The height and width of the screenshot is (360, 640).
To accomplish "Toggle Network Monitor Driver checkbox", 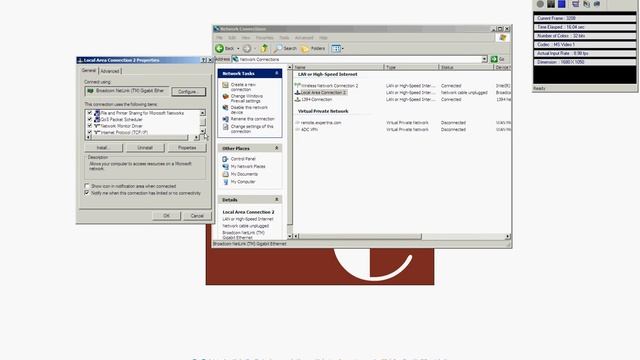I will coord(90,126).
